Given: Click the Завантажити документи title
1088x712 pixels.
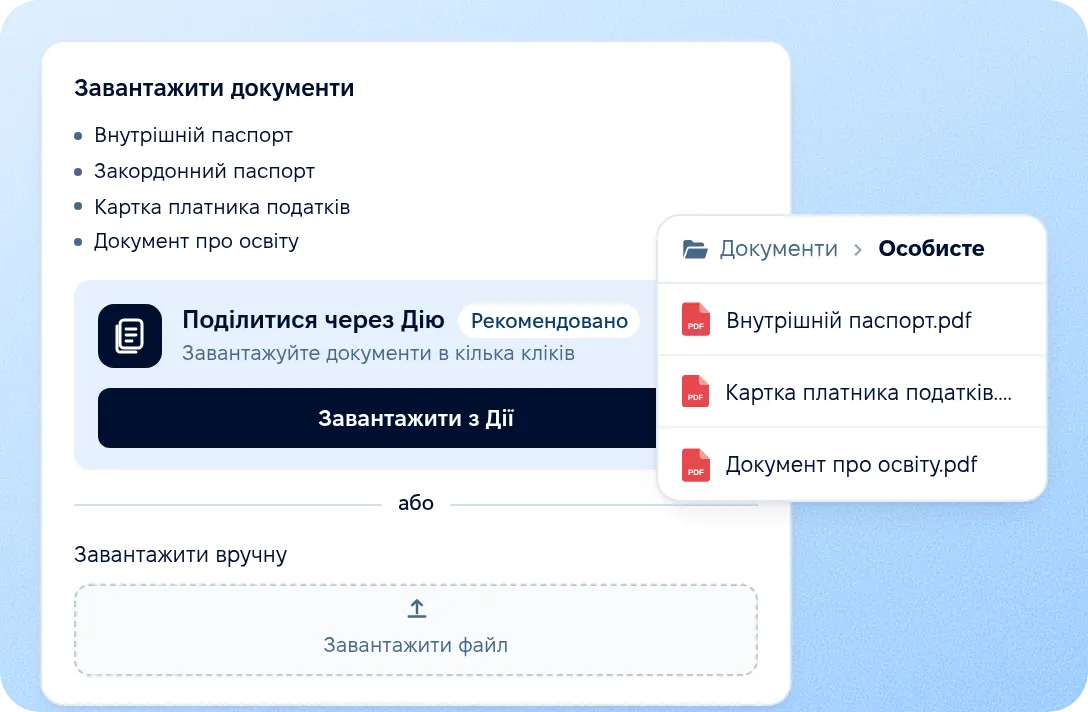Looking at the screenshot, I should 214,88.
